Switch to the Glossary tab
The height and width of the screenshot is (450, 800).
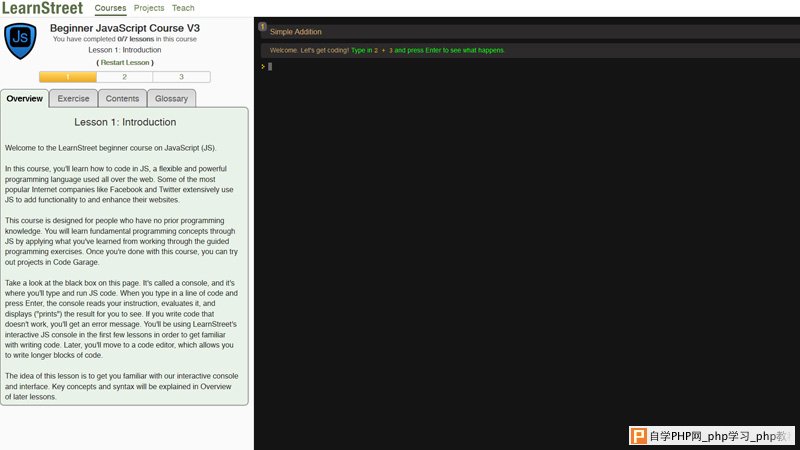(171, 98)
